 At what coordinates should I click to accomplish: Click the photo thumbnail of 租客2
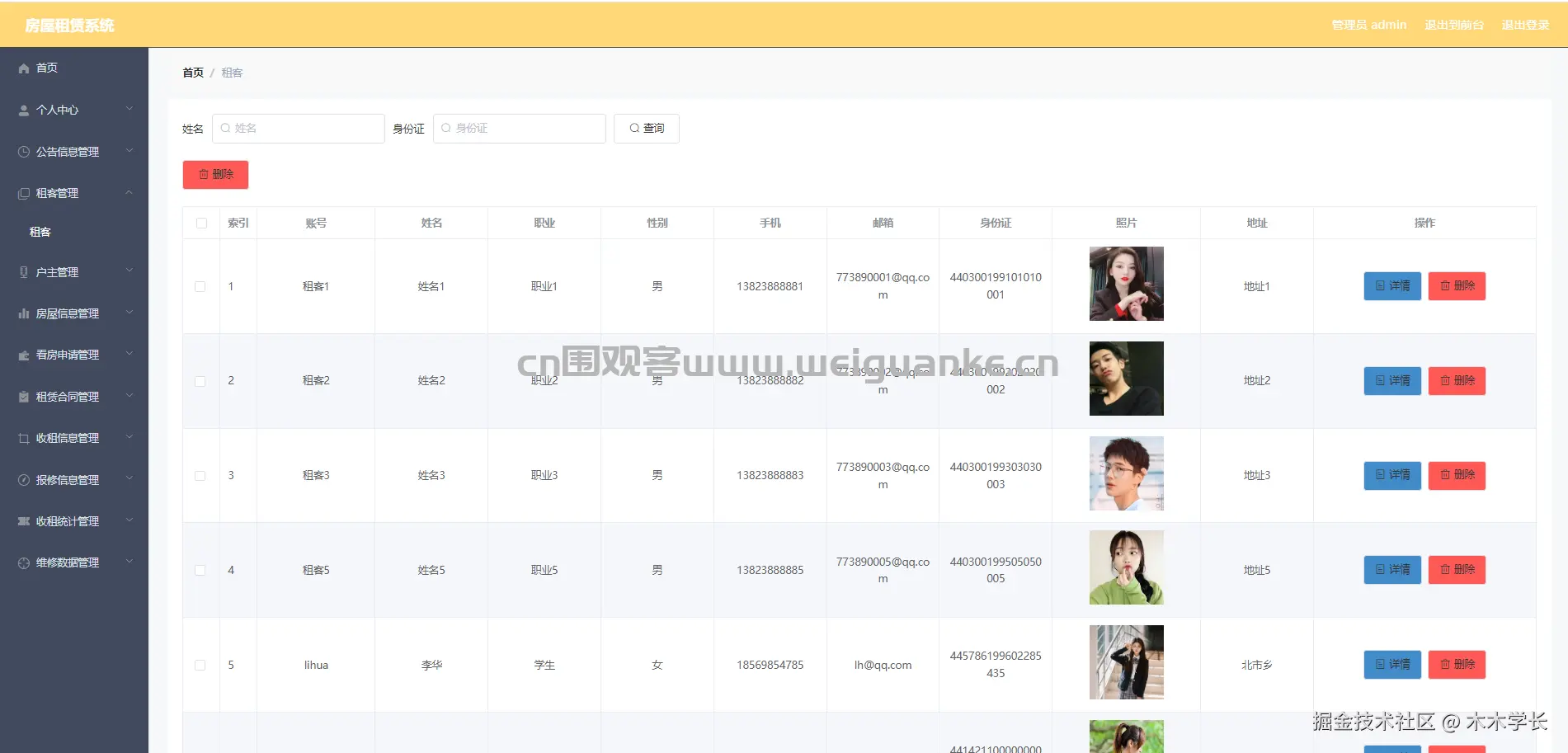point(1127,379)
